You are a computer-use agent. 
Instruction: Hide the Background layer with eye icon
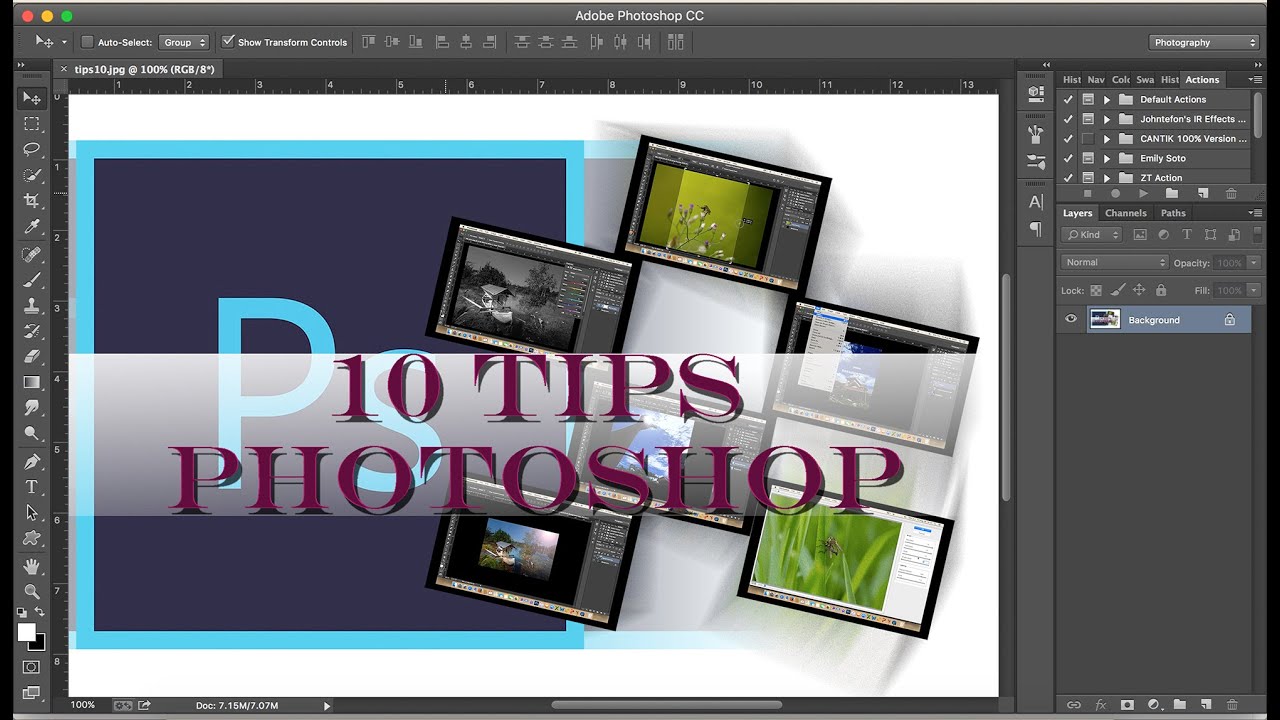[1071, 320]
